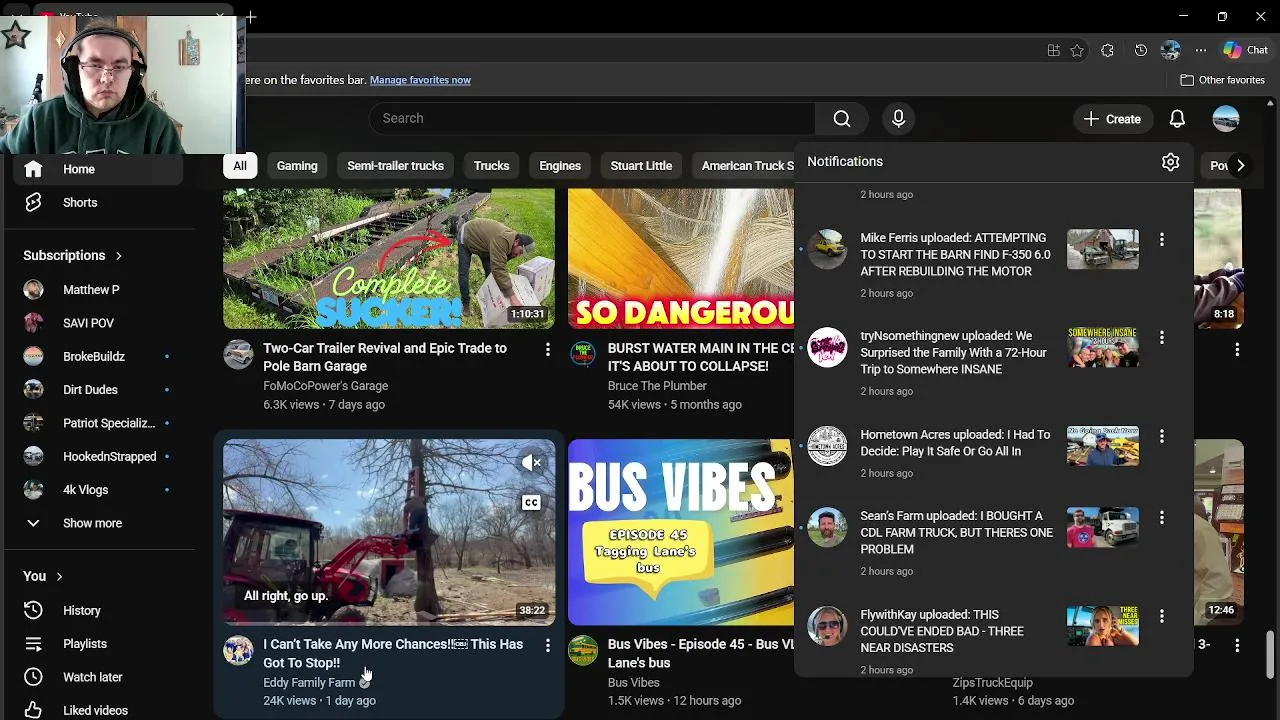
Task: Open Hometown Acres notification text
Action: (x=955, y=443)
